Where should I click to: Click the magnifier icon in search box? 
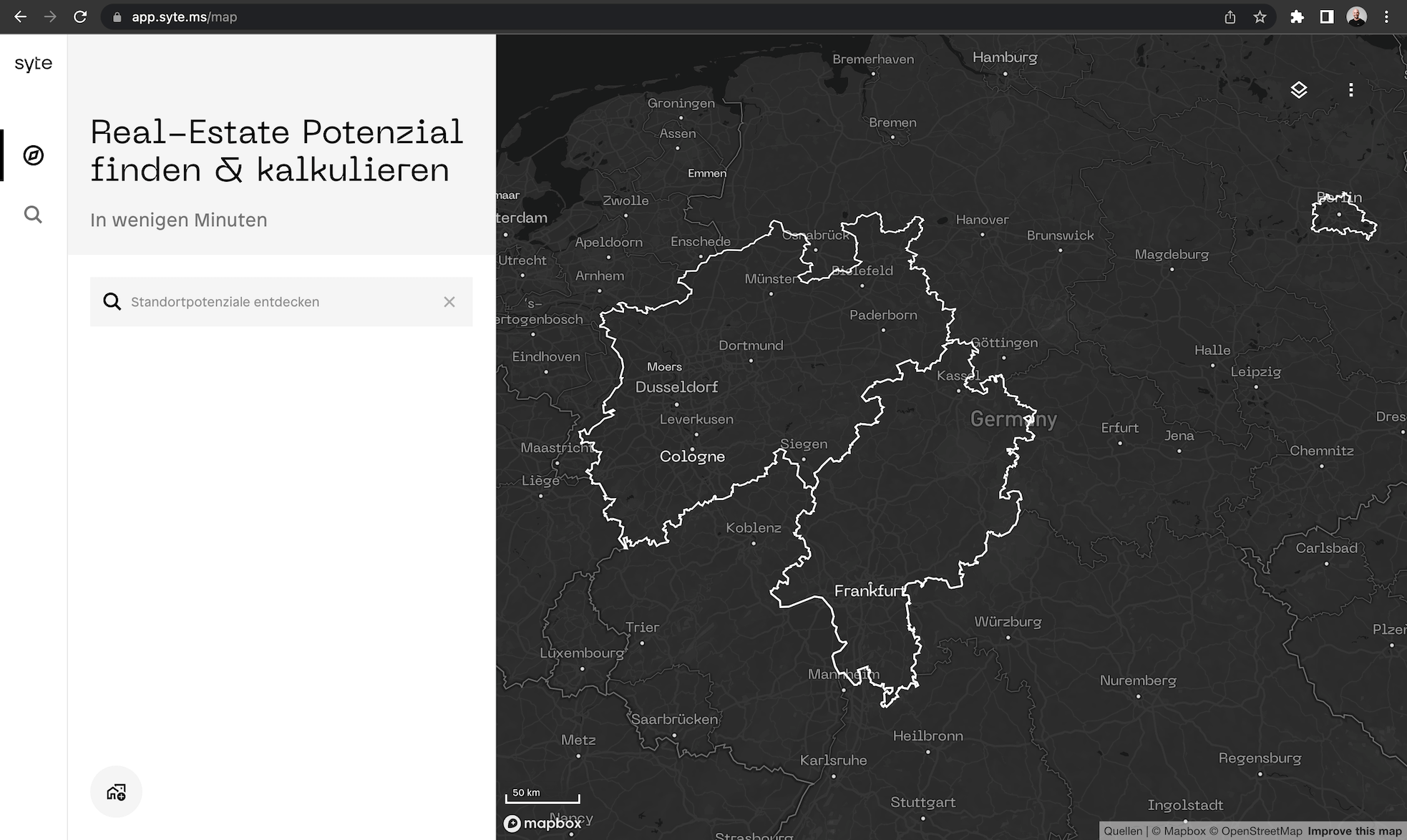coord(112,302)
